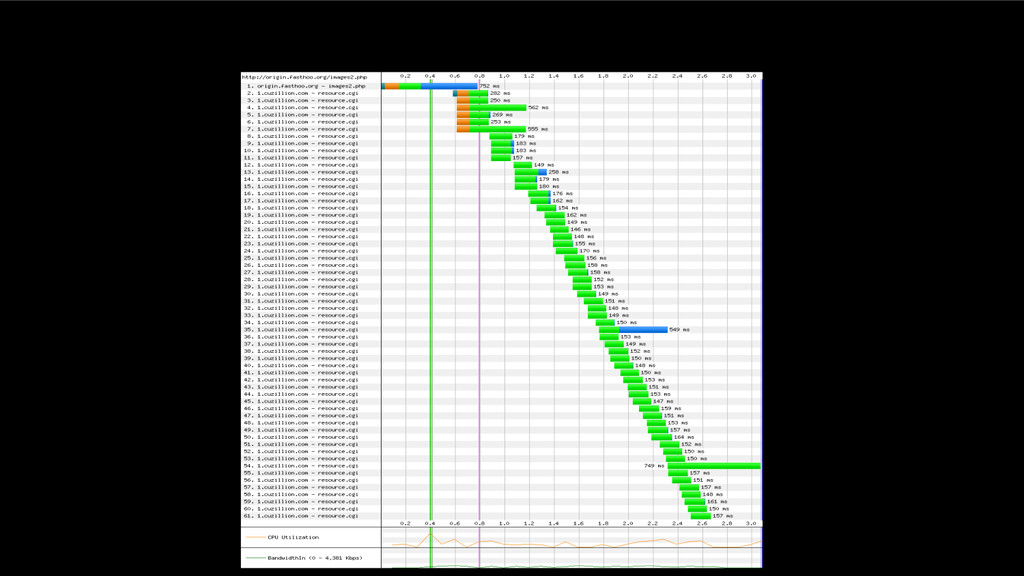Click the 555 ms duration label
Viewport: 1024px width, 576px height.
pos(537,129)
